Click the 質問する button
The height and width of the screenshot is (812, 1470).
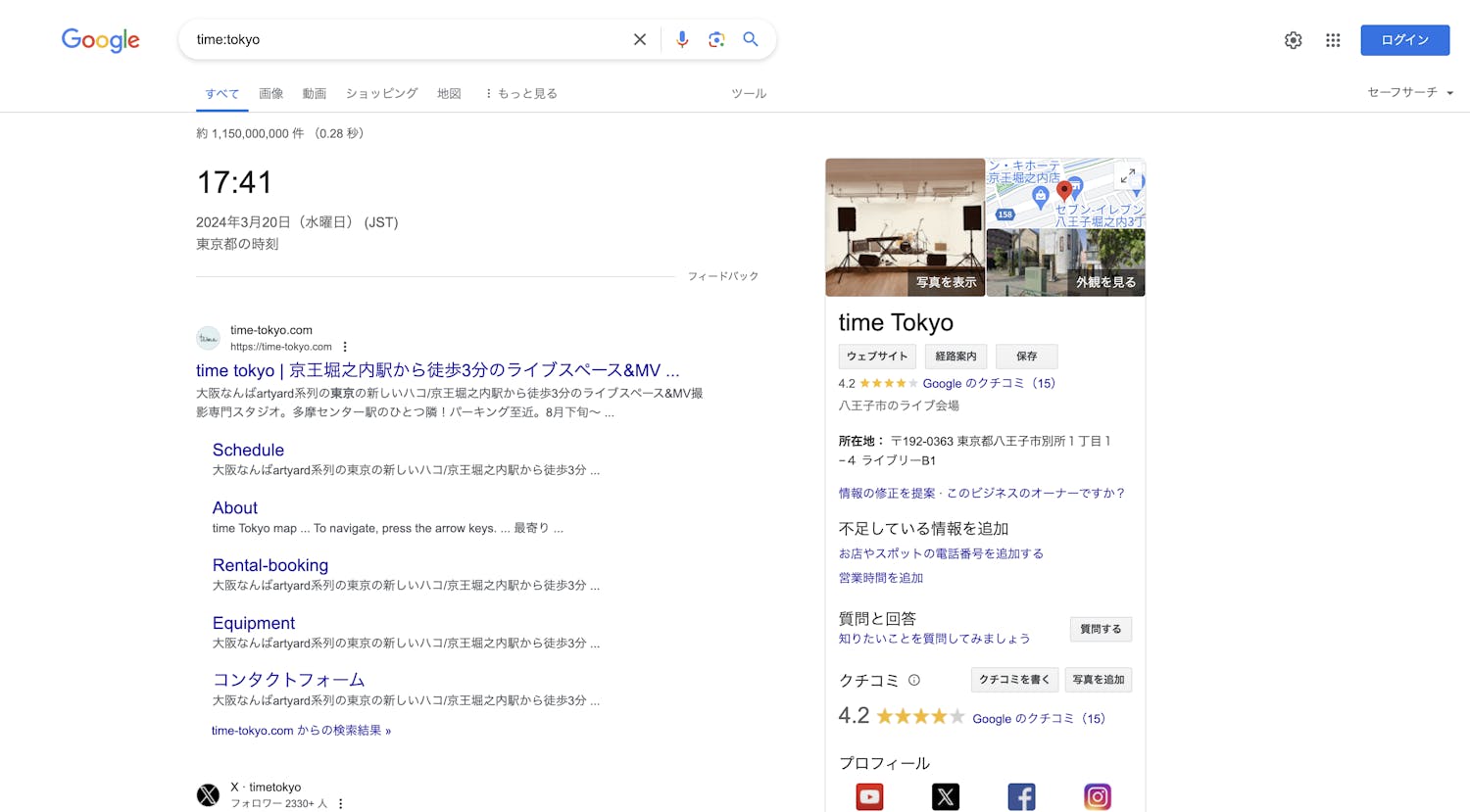coord(1101,629)
